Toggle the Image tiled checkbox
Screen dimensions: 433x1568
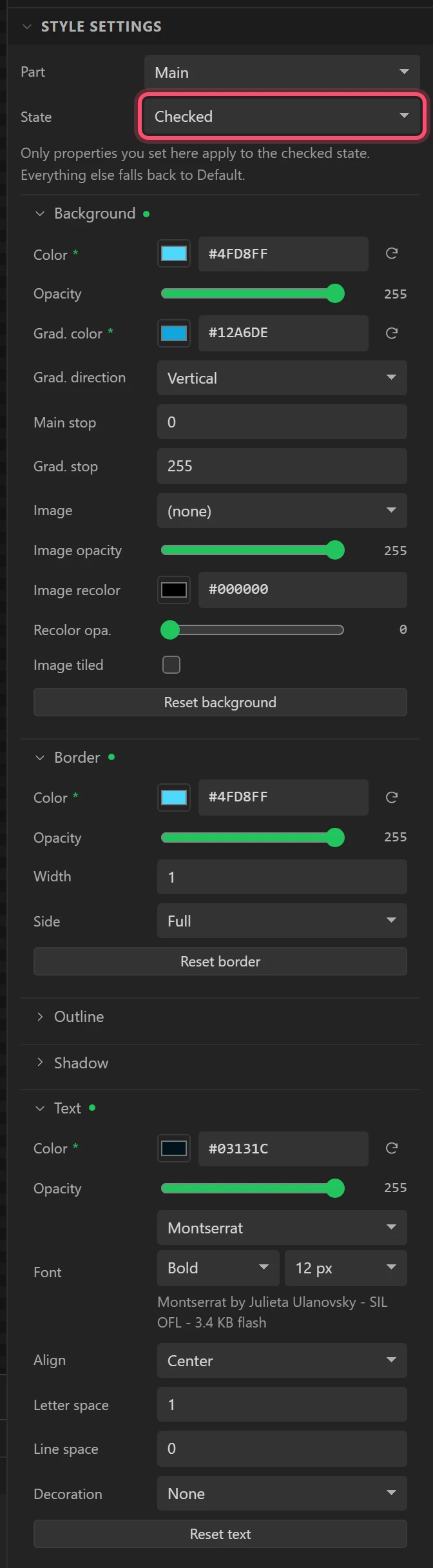click(x=171, y=665)
